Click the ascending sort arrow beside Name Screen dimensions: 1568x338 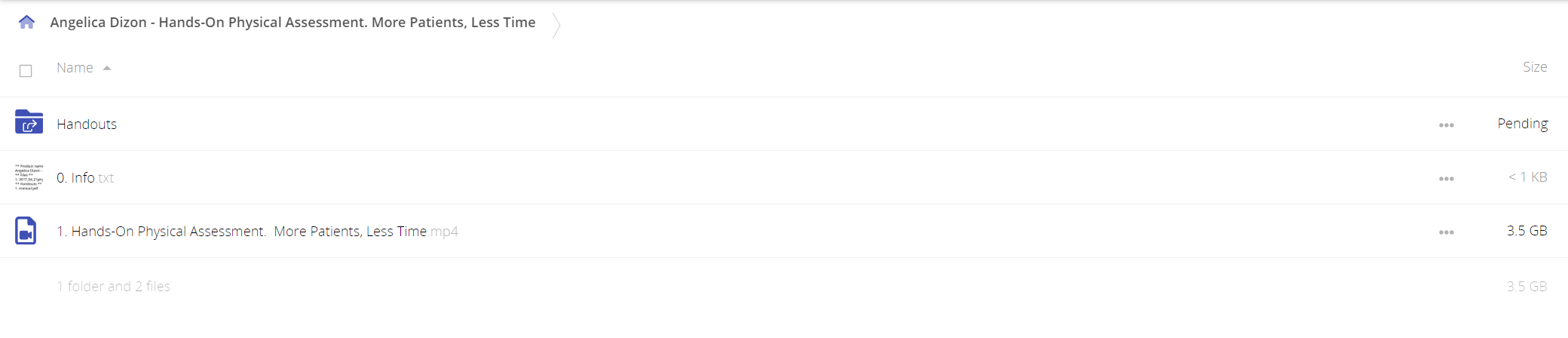tap(107, 68)
